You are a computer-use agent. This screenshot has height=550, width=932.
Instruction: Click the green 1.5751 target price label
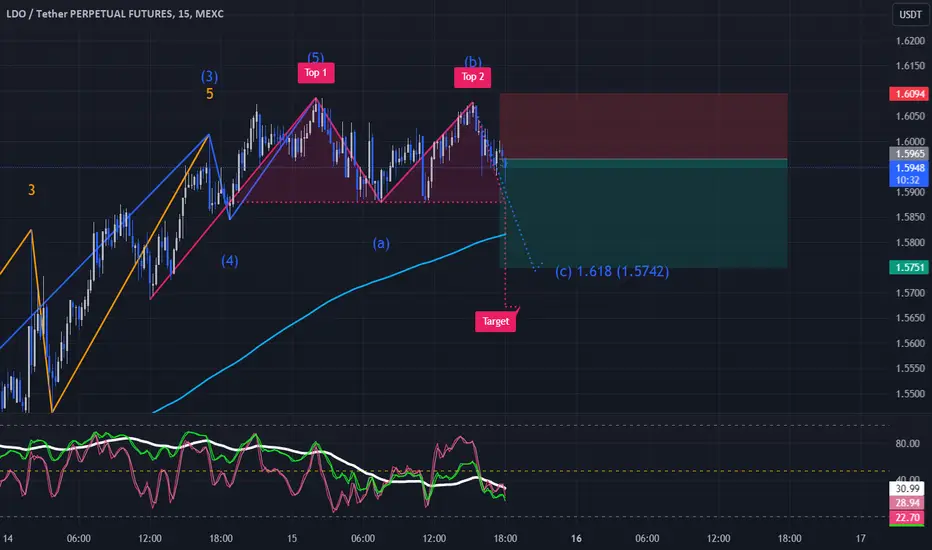click(x=909, y=268)
